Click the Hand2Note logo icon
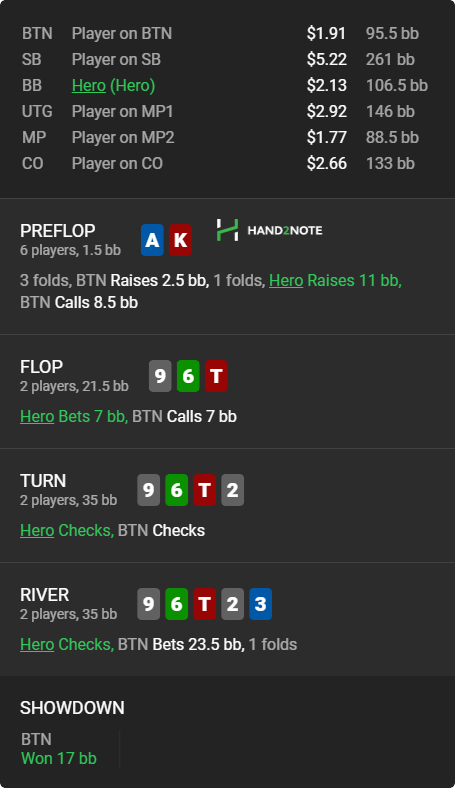The image size is (455, 788). (x=227, y=230)
